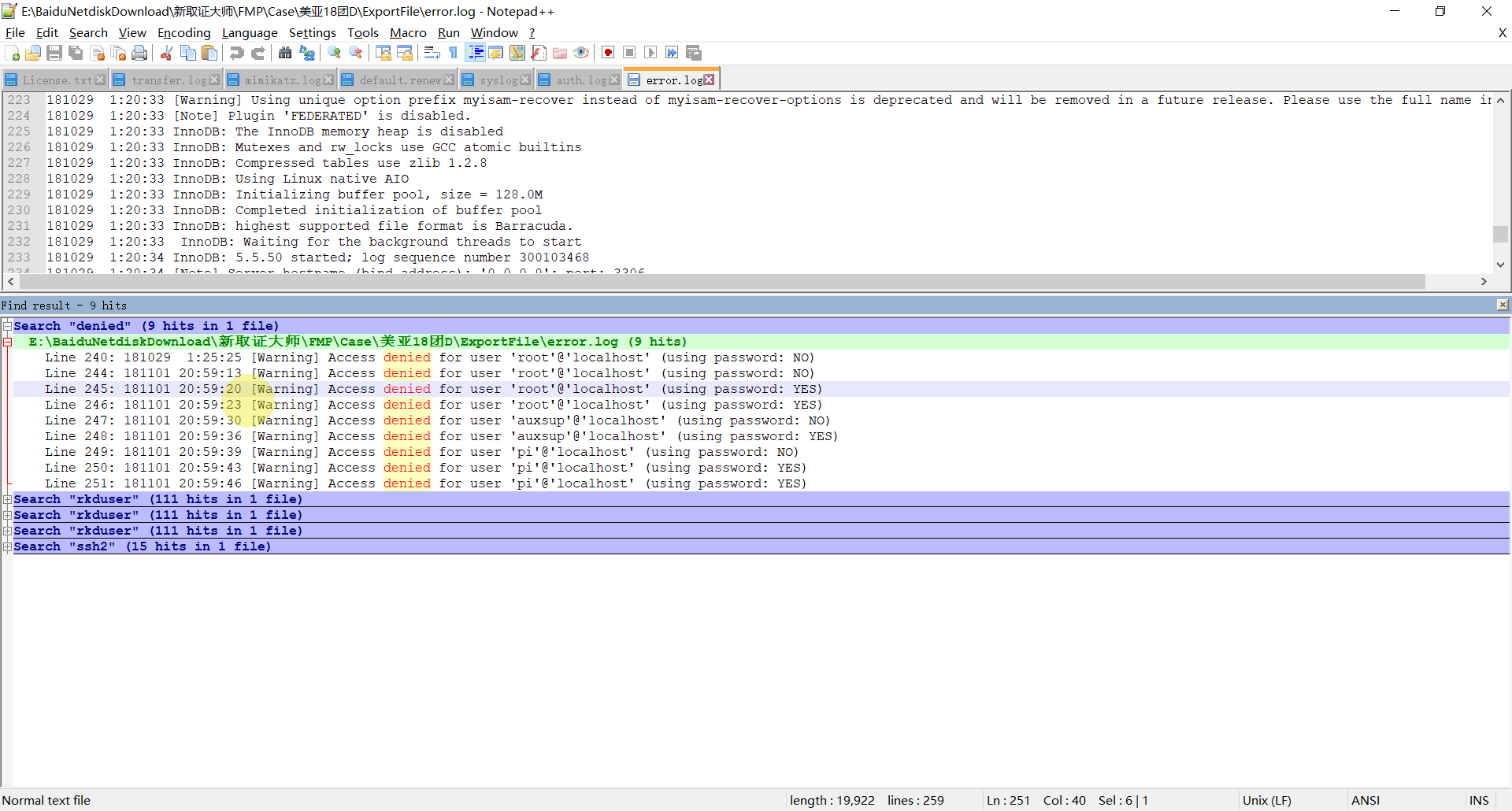
Task: Toggle the indent guide button
Action: [476, 53]
